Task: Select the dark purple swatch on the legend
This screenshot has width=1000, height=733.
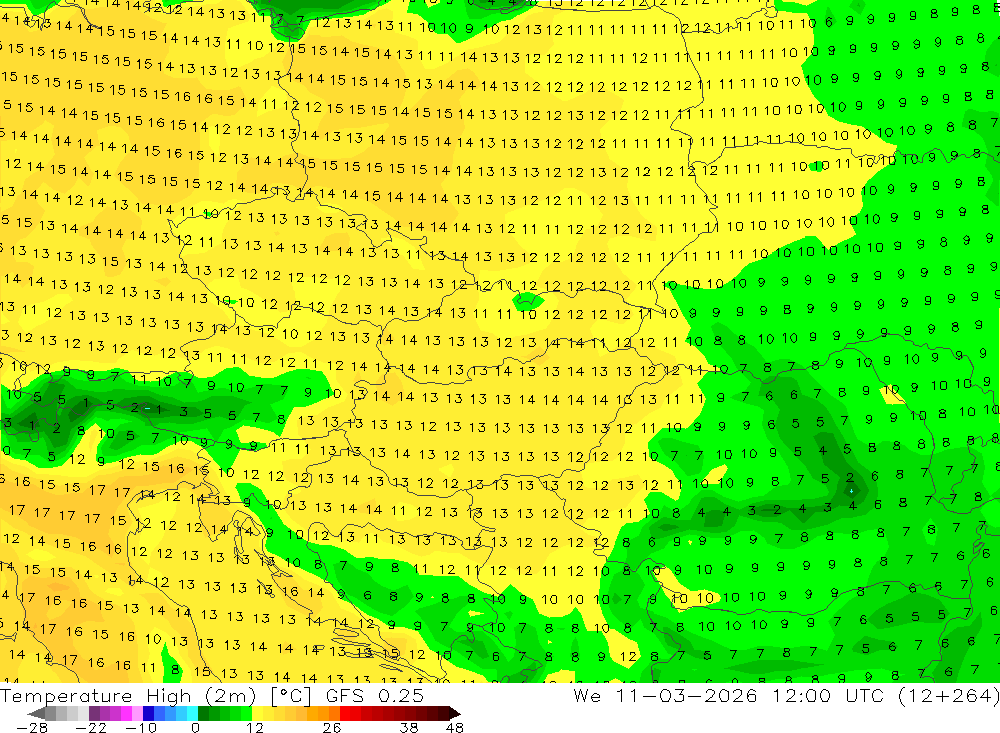Action: pos(94,714)
